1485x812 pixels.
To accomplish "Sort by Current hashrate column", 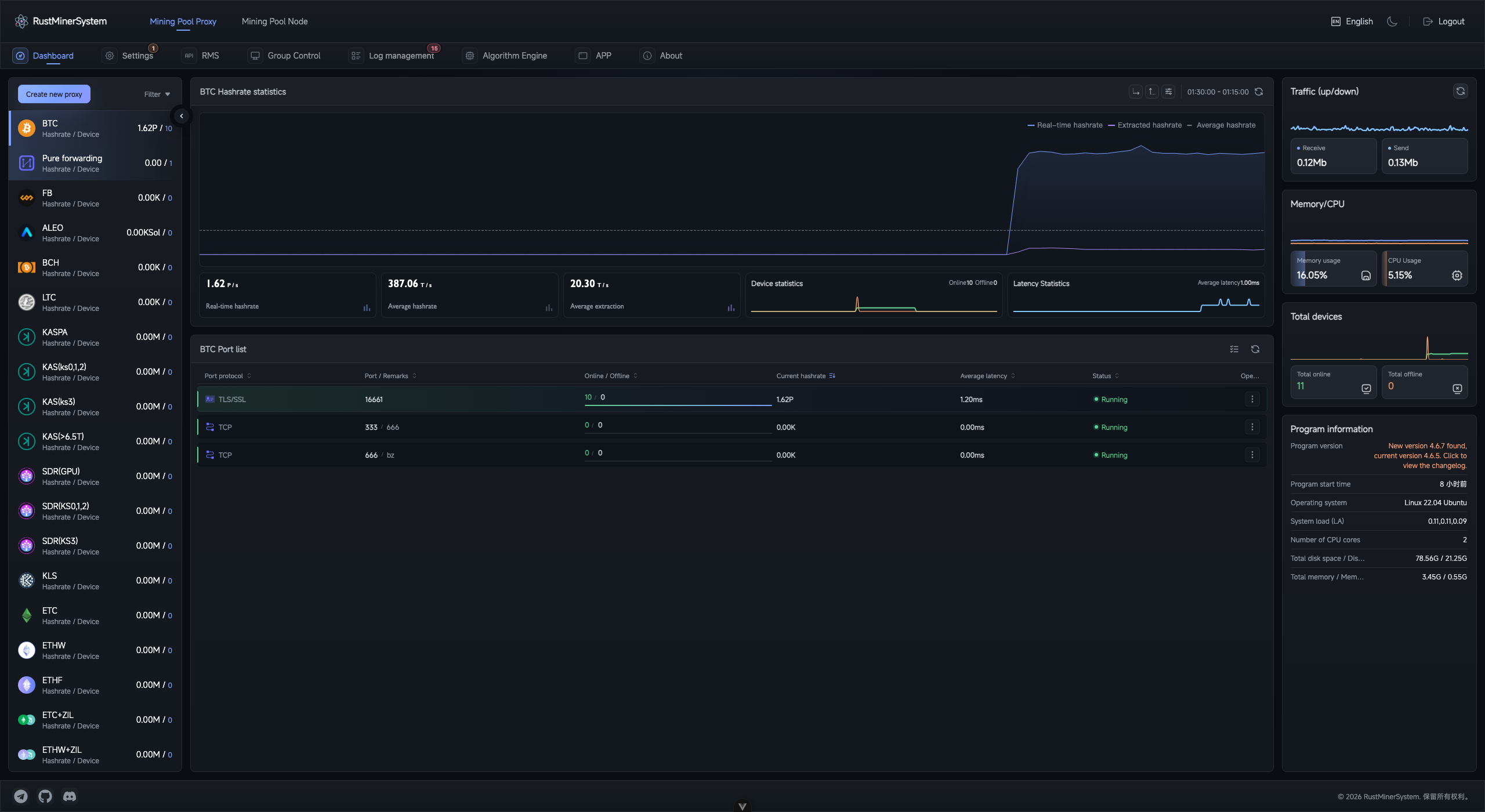I will tap(806, 376).
